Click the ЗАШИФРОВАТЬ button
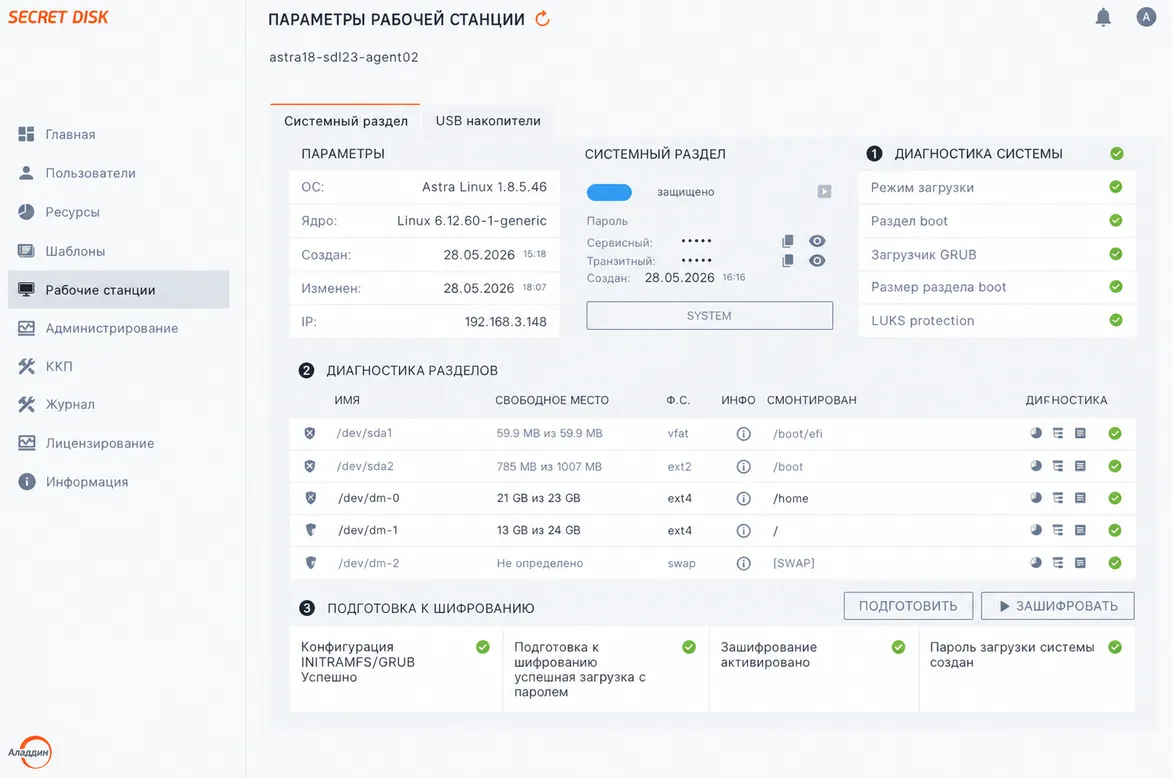This screenshot has width=1172, height=778. pos(1058,606)
